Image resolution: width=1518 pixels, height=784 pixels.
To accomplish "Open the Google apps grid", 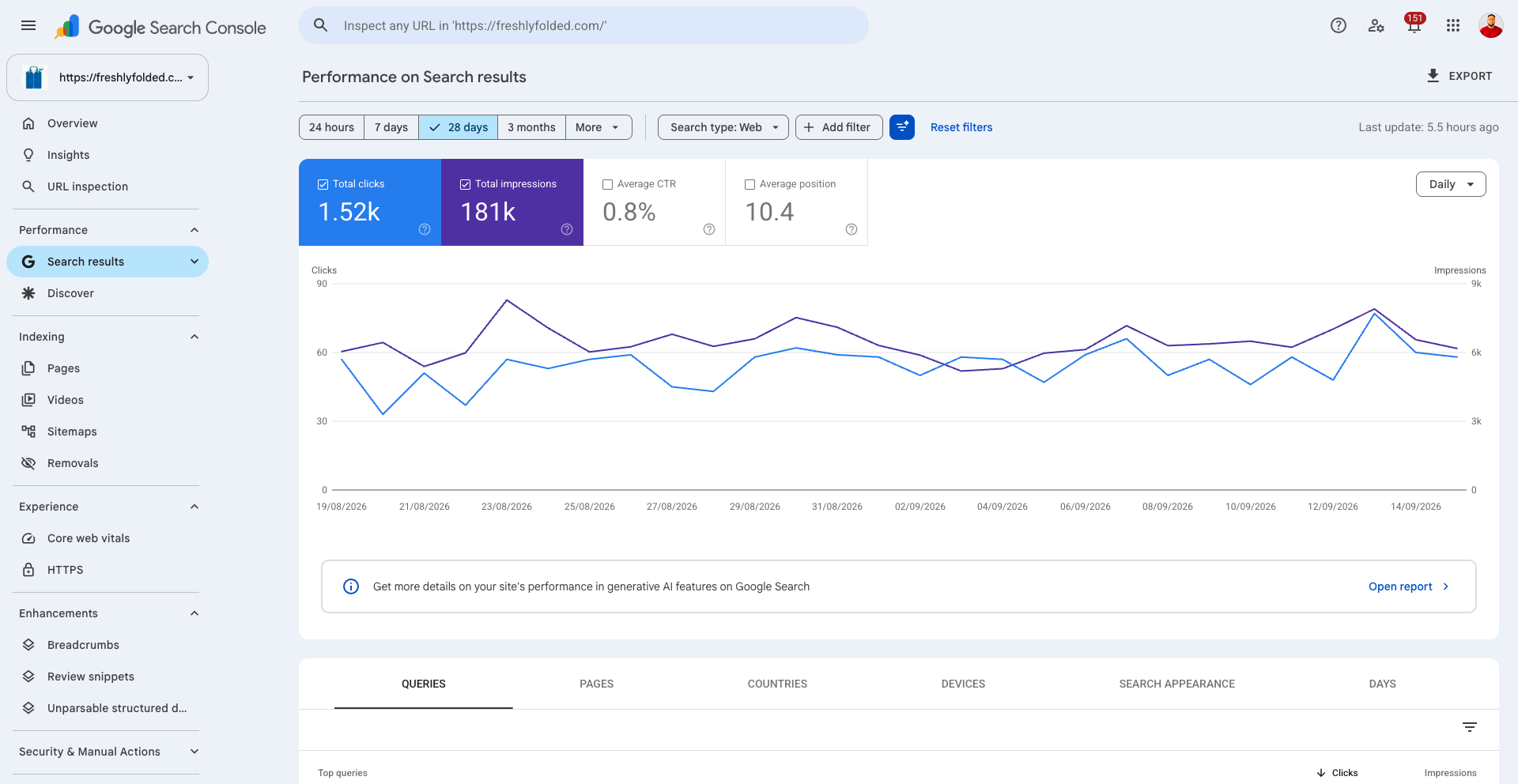I will [1453, 25].
